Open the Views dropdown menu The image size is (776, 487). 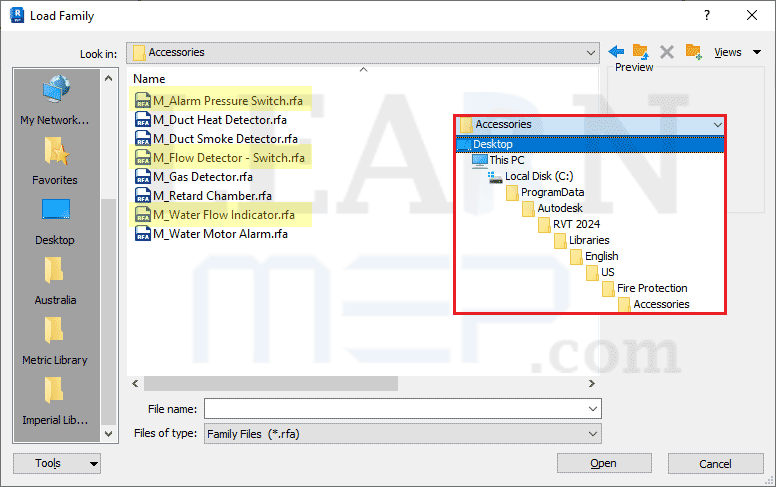733,52
